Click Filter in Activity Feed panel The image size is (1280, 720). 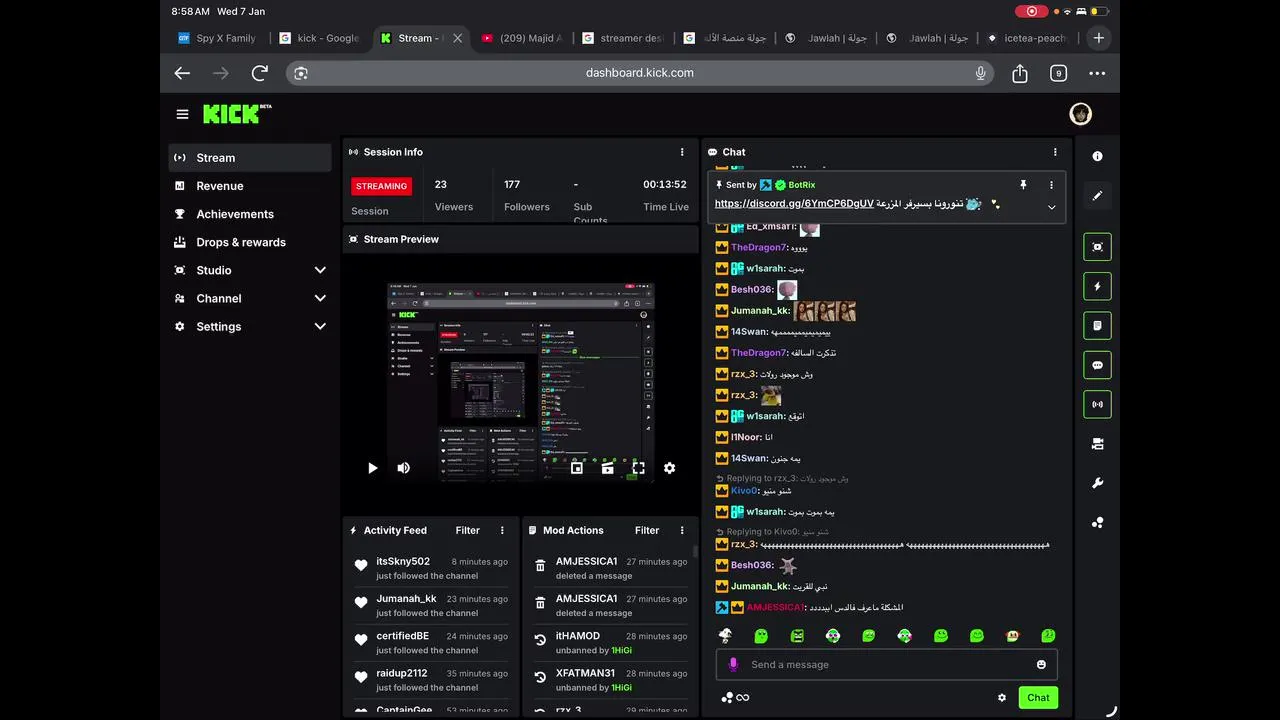(x=468, y=530)
